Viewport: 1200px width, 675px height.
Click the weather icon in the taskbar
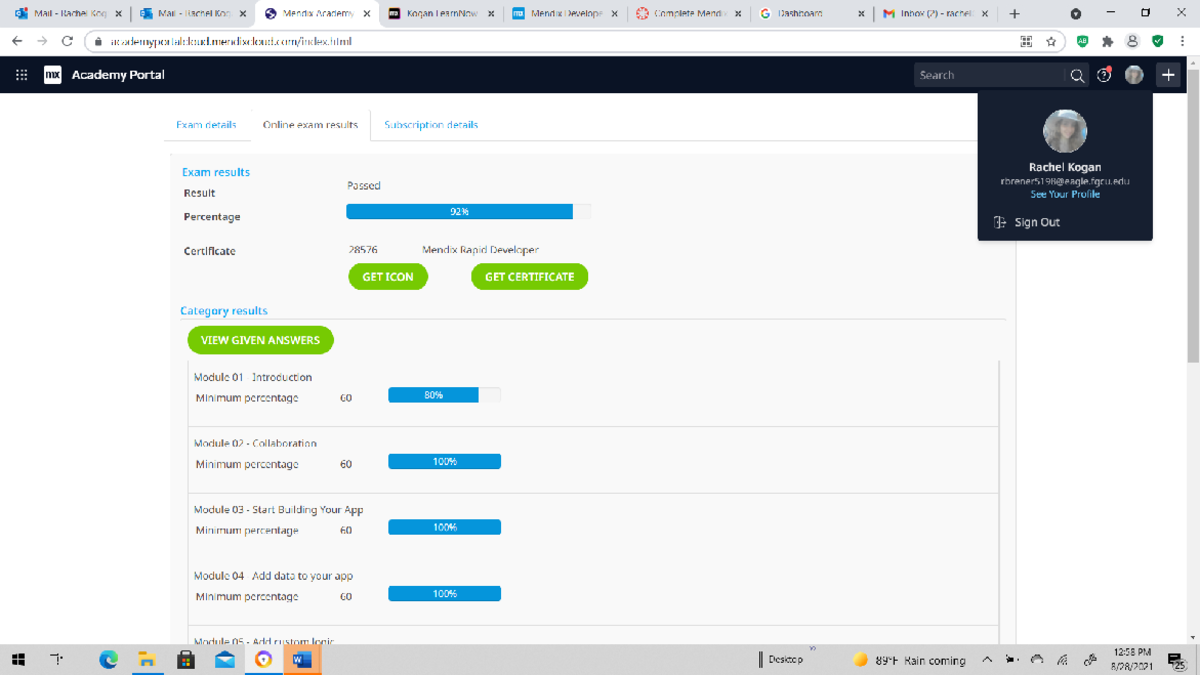point(860,659)
